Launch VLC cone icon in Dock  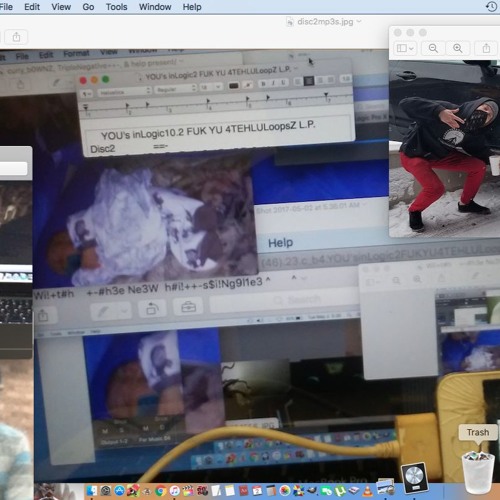(367, 491)
